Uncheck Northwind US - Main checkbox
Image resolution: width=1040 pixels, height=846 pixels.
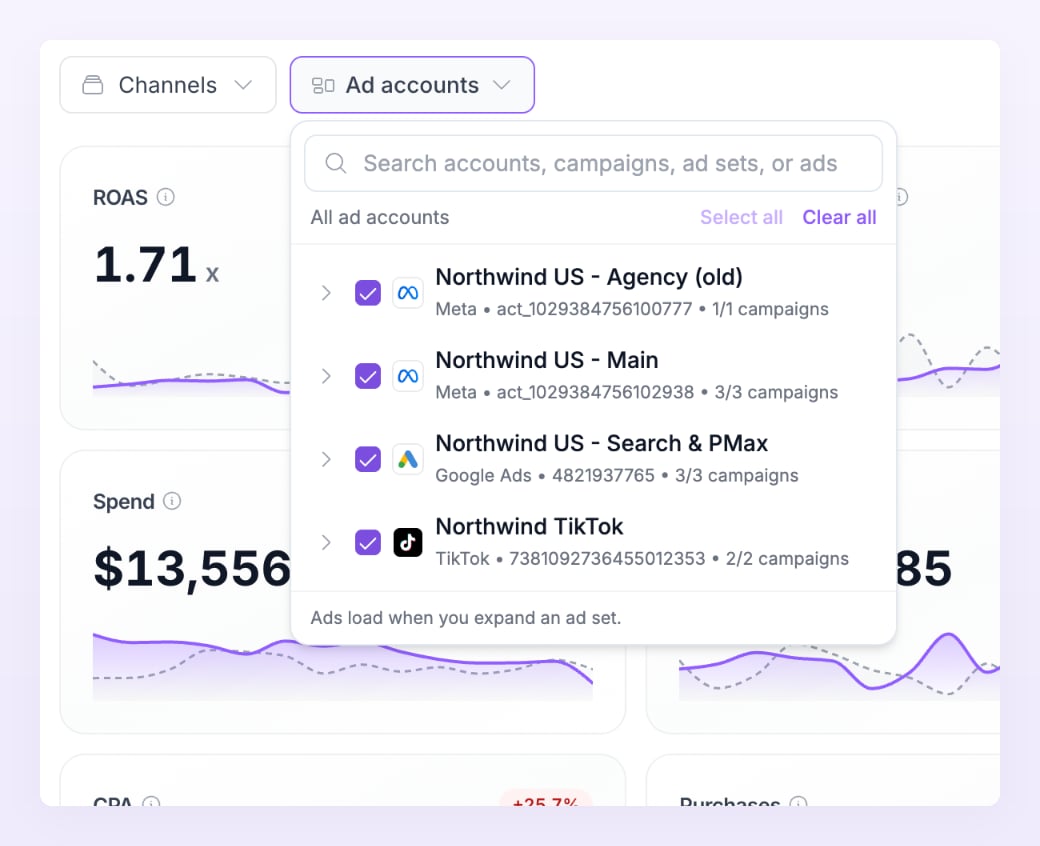tap(368, 376)
